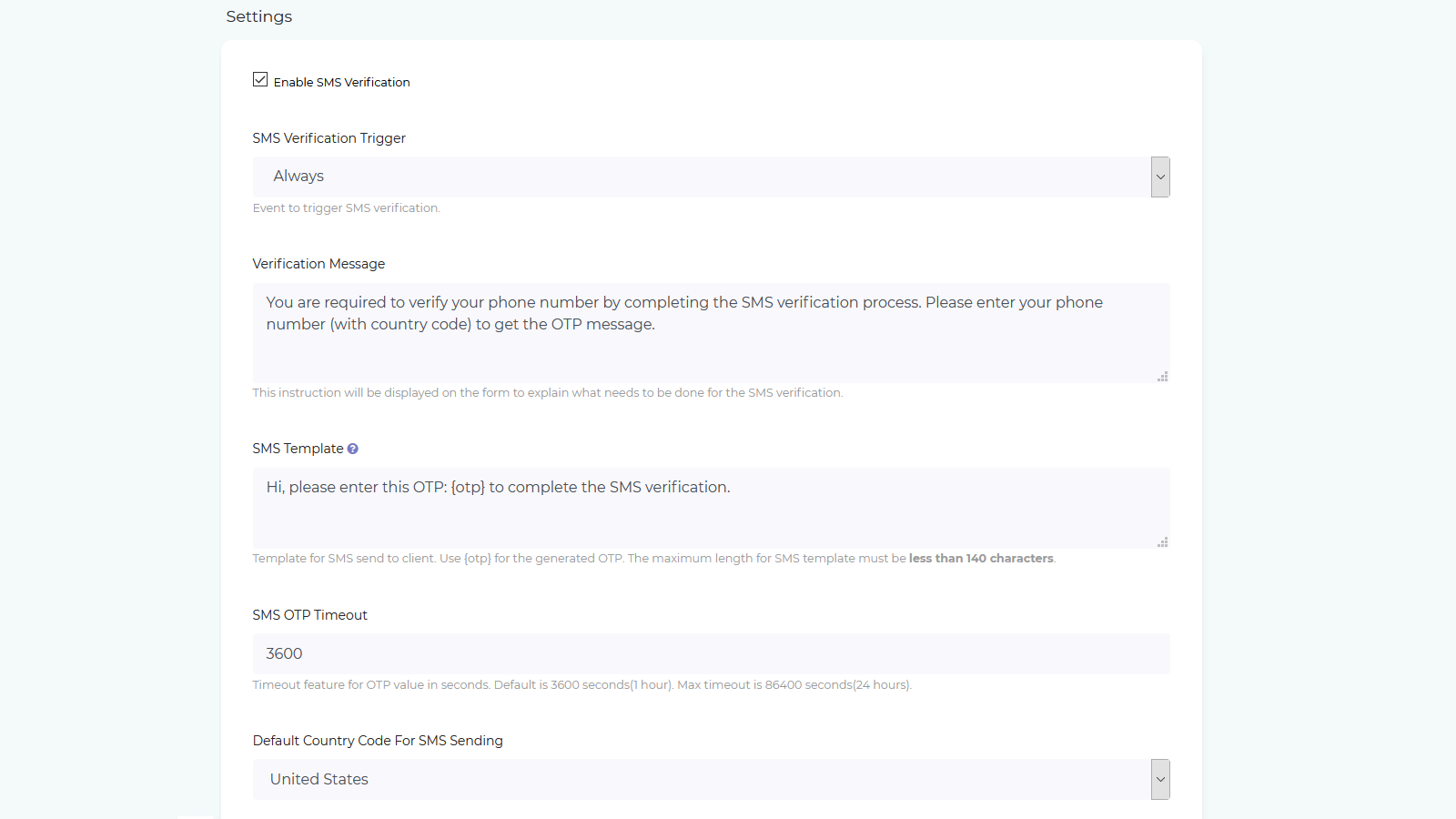Click the resize grip of Verification Message box
Screen dimensions: 1456x819
1162,376
